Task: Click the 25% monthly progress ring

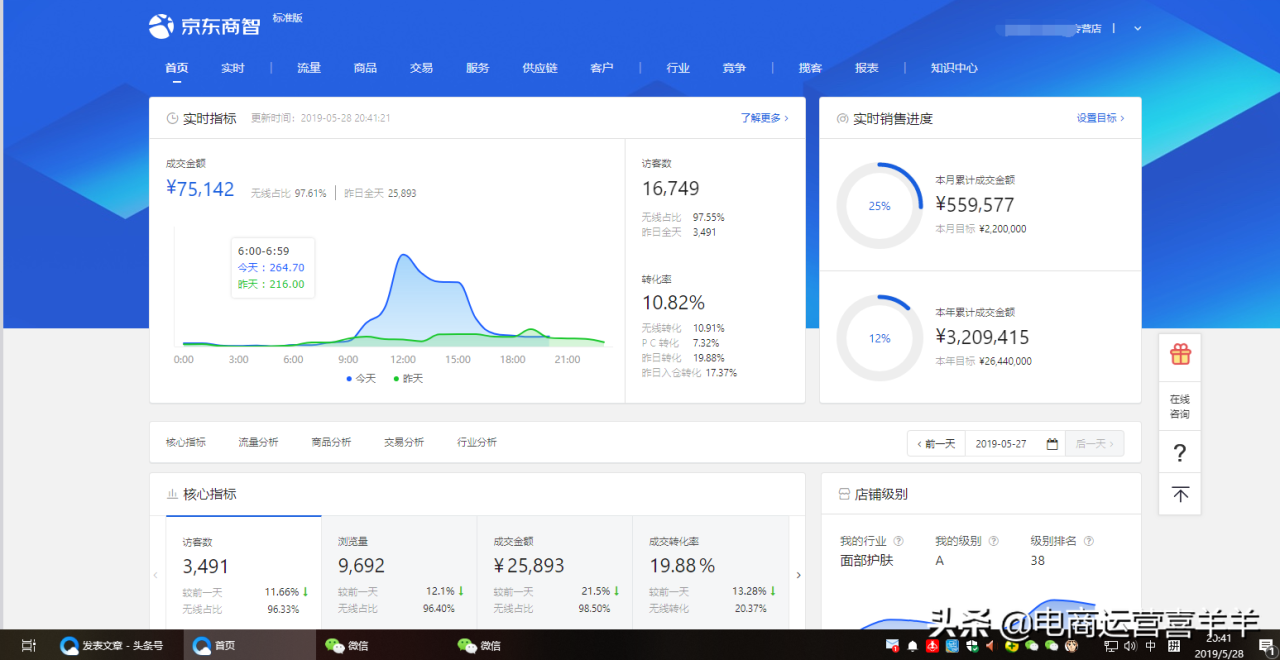Action: pyautogui.click(x=879, y=205)
